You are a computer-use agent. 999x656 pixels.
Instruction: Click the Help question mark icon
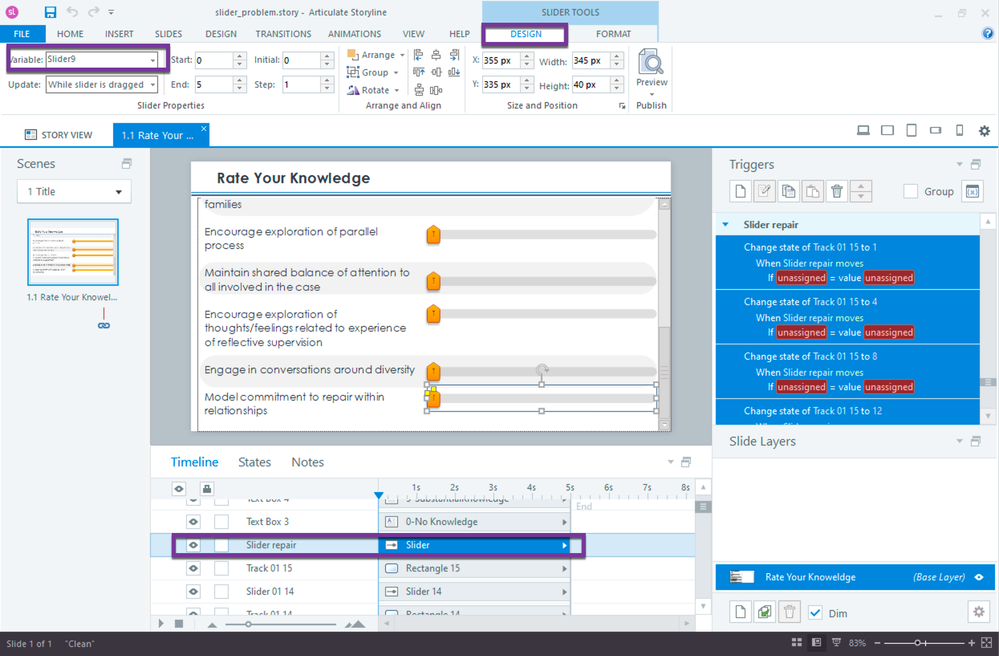pyautogui.click(x=987, y=33)
